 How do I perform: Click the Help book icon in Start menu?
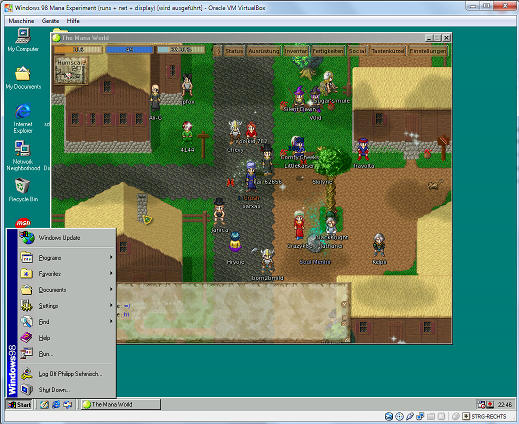click(27, 338)
